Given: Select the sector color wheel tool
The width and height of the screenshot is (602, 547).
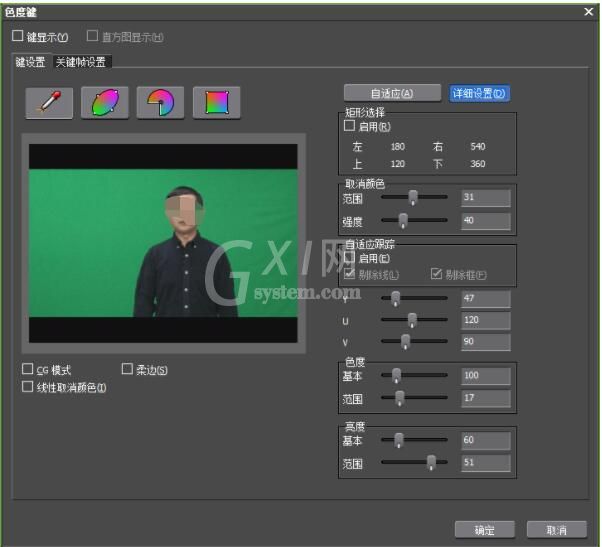Looking at the screenshot, I should tap(160, 102).
